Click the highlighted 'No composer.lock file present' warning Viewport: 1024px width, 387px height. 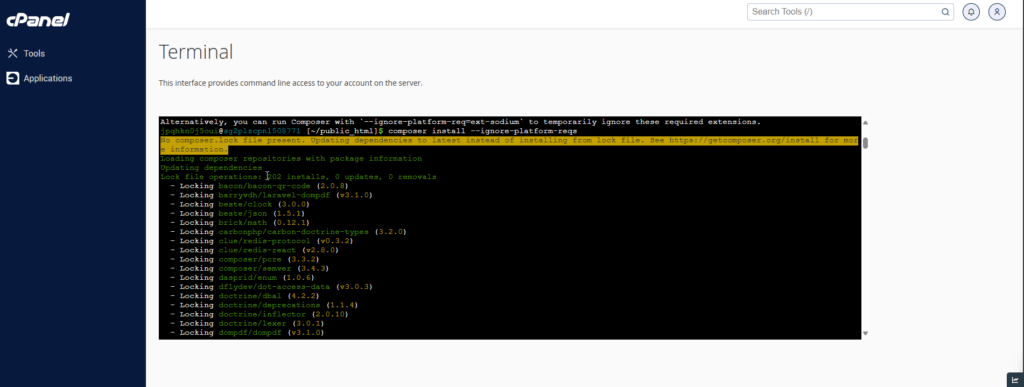pyautogui.click(x=509, y=145)
